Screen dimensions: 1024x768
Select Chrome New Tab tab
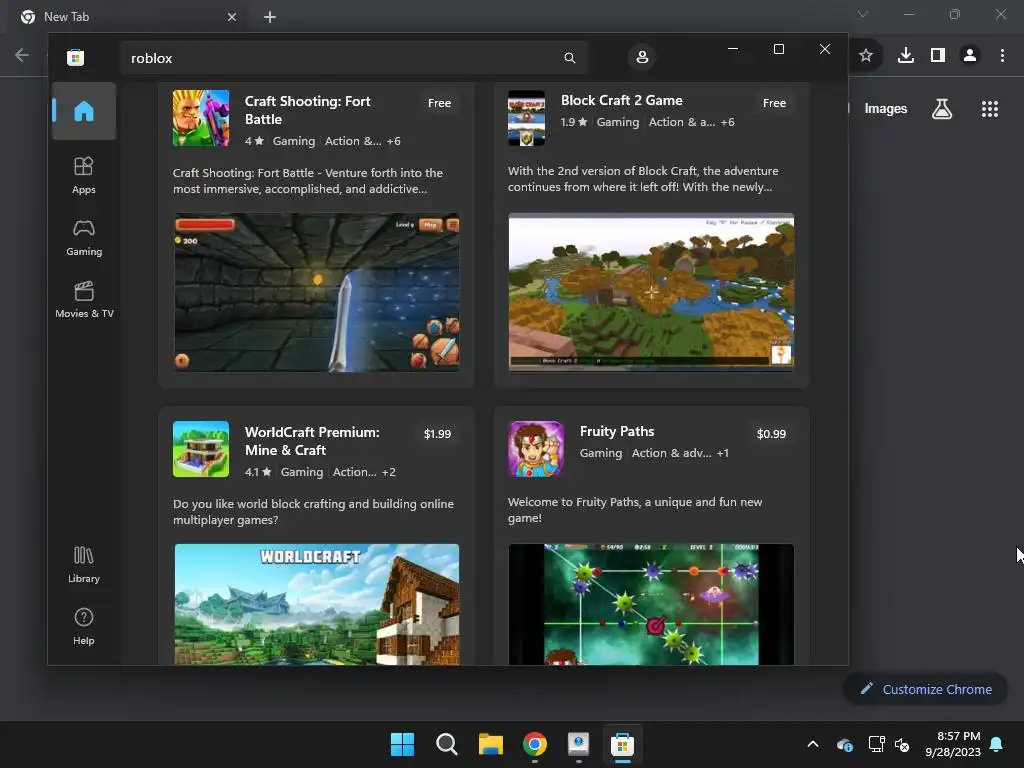click(x=127, y=17)
